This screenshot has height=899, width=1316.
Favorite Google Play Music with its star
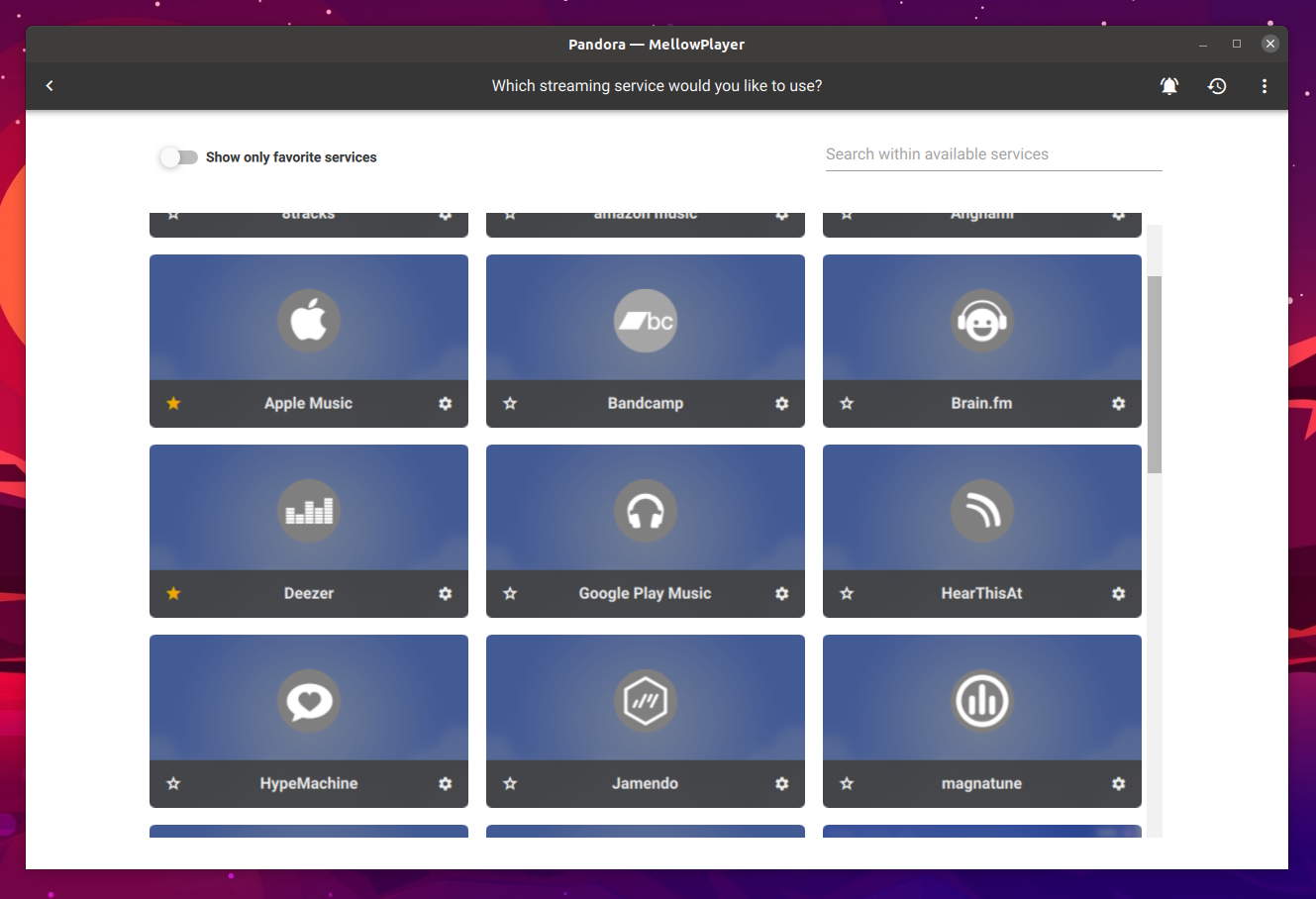click(x=510, y=593)
